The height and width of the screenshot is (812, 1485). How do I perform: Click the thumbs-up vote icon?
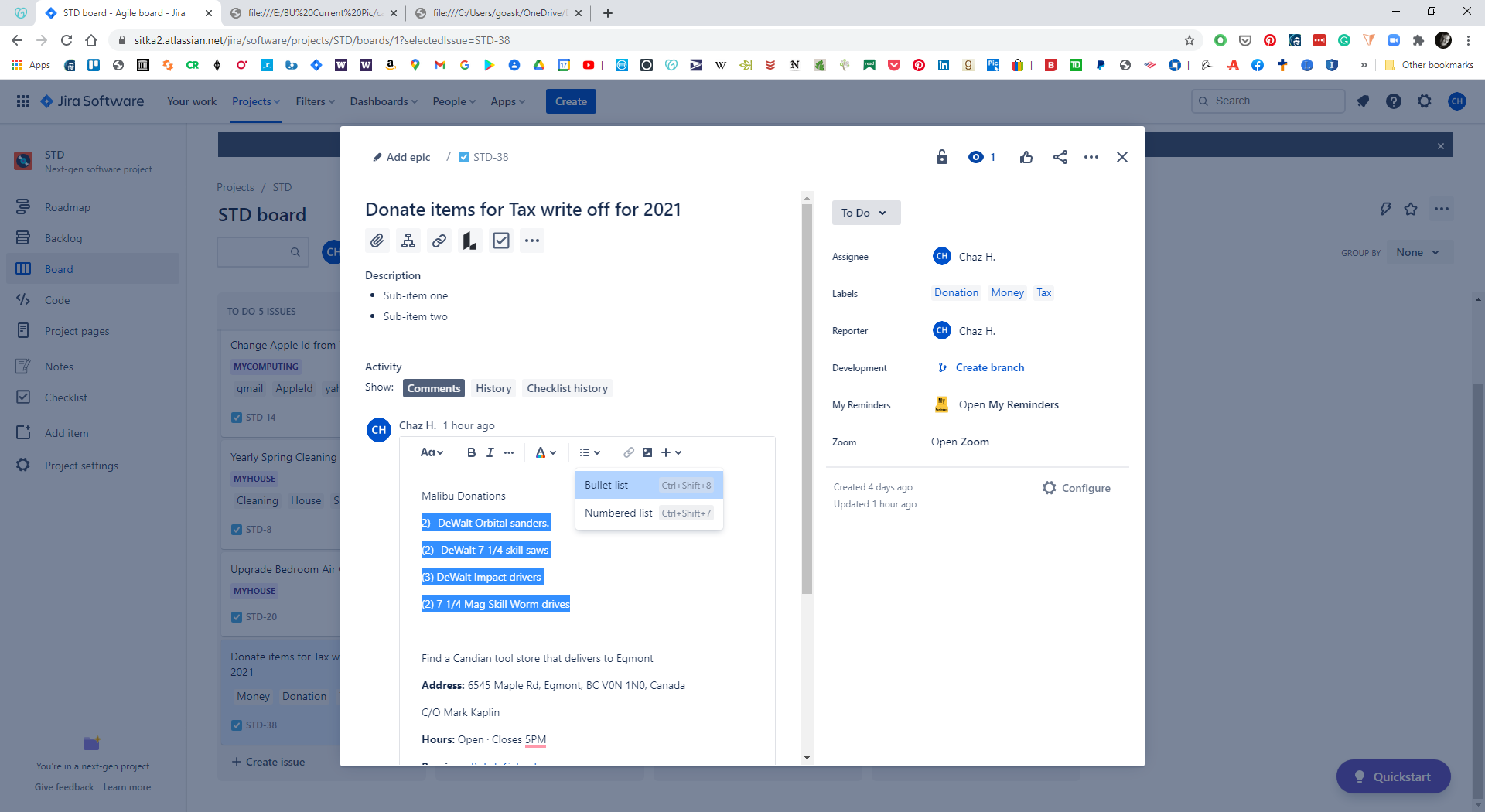[x=1026, y=157]
